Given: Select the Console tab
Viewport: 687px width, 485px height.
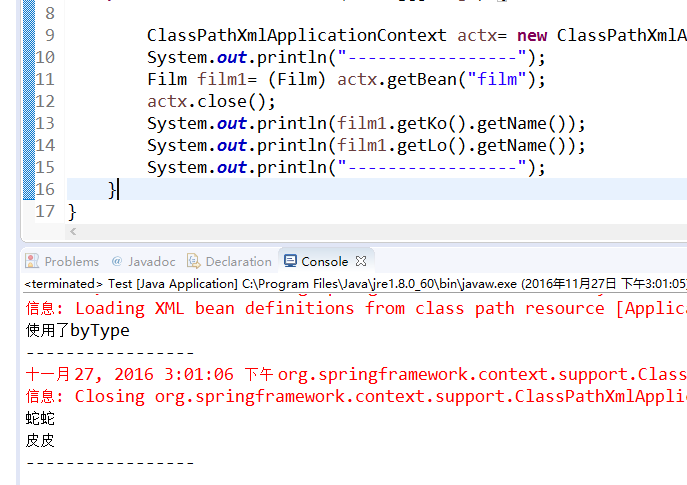Looking at the screenshot, I should (x=325, y=262).
